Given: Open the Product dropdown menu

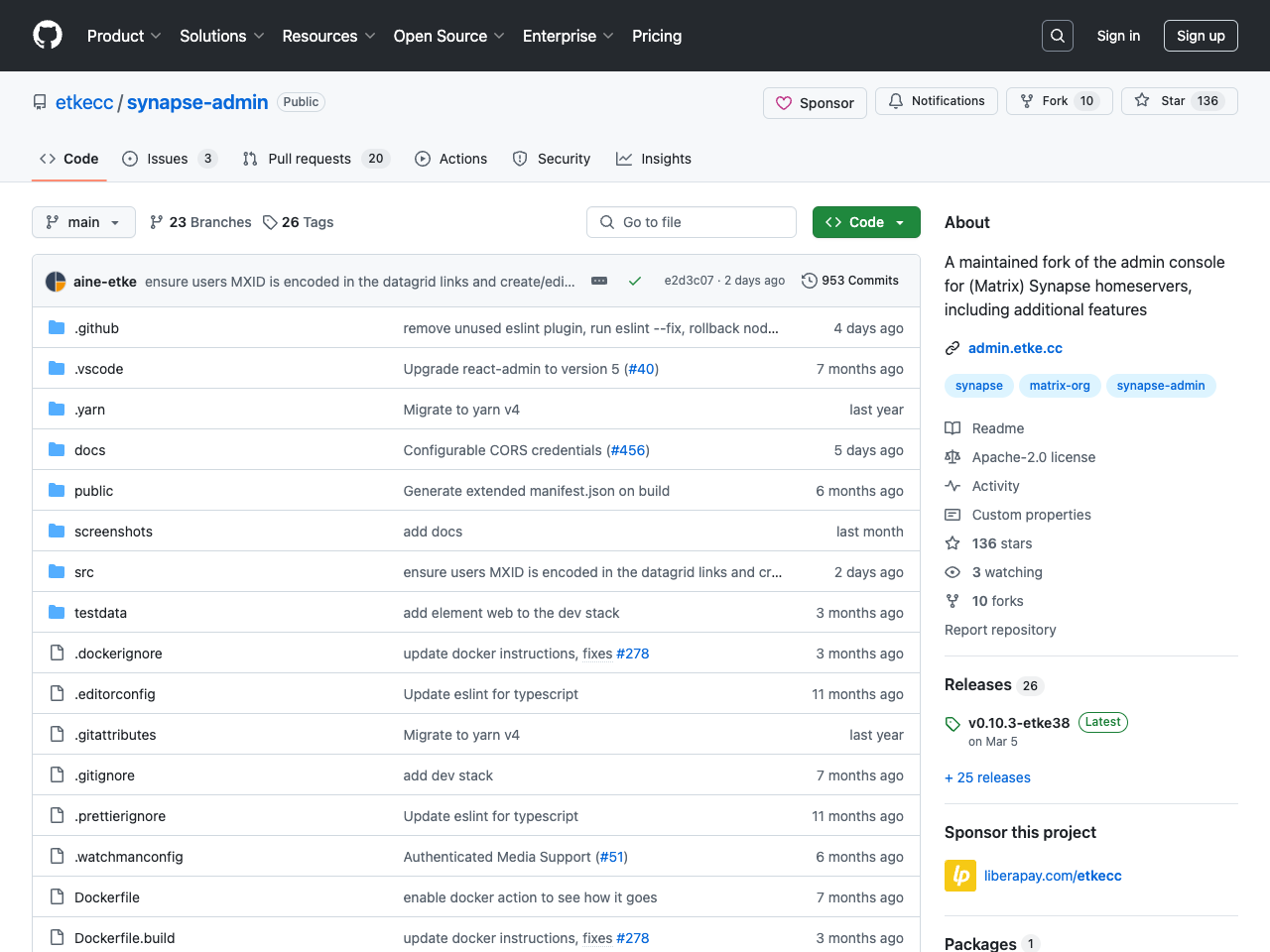Looking at the screenshot, I should click(x=124, y=36).
